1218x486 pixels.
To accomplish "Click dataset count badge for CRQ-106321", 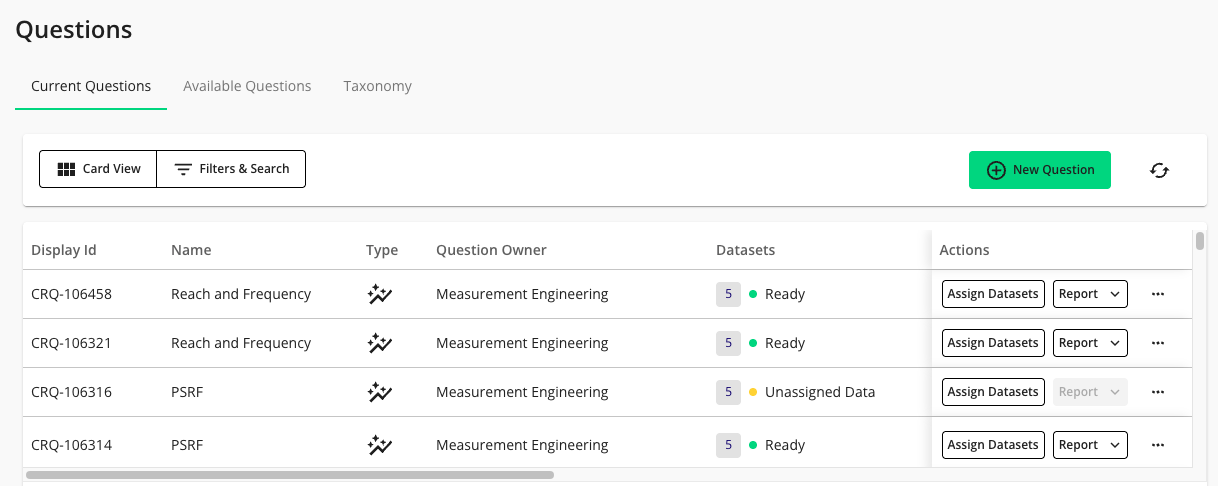I will 728,343.
